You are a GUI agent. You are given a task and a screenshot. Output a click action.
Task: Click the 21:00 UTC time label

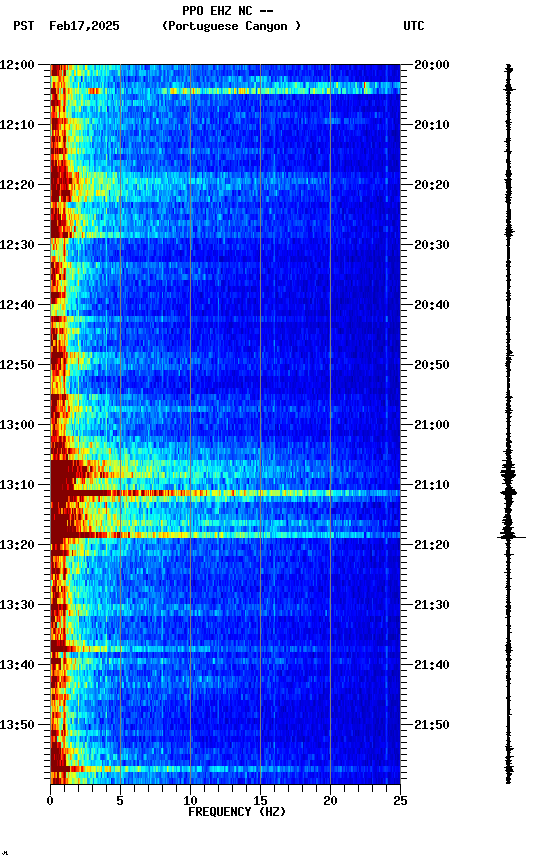pos(432,425)
